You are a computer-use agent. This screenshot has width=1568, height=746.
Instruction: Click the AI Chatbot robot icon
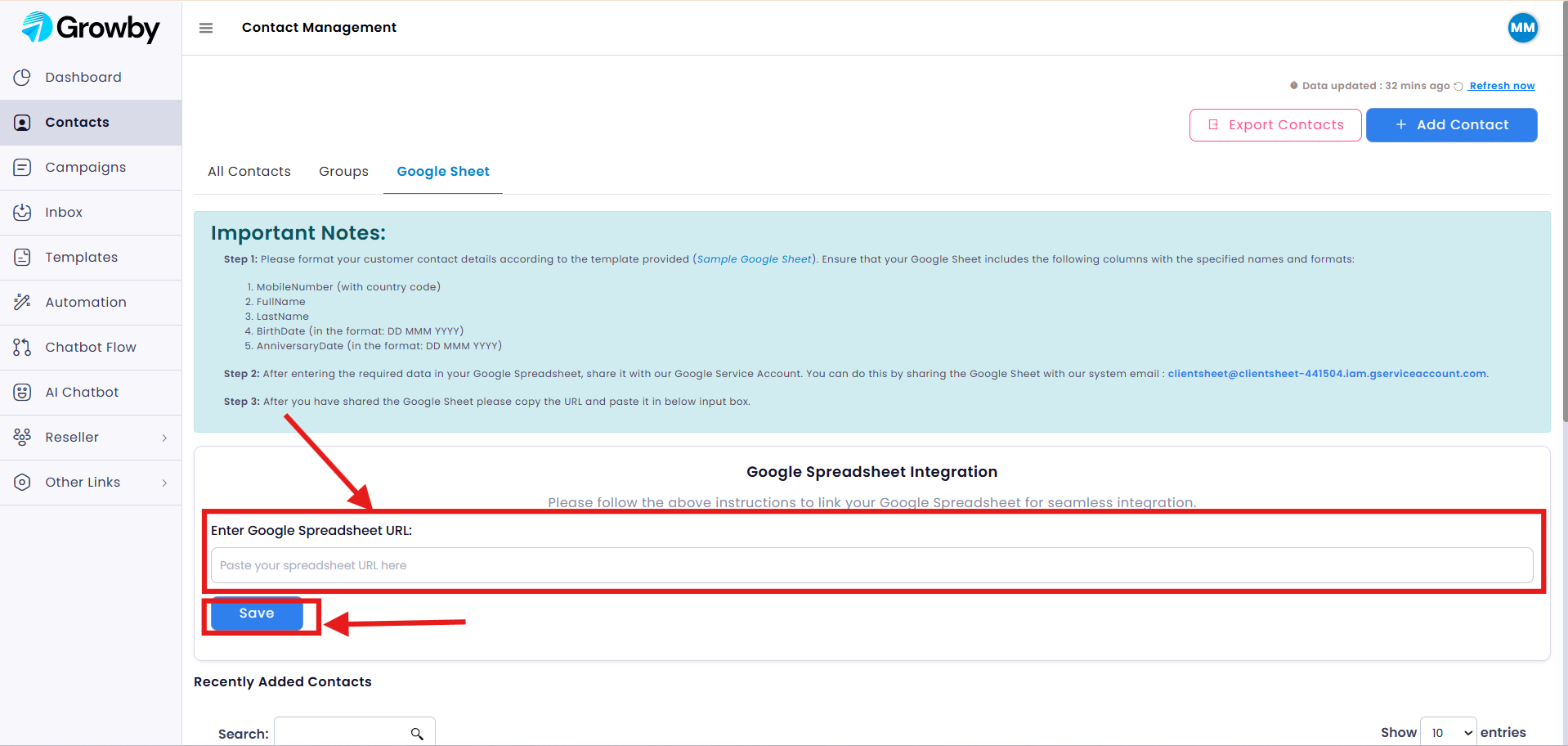point(22,393)
